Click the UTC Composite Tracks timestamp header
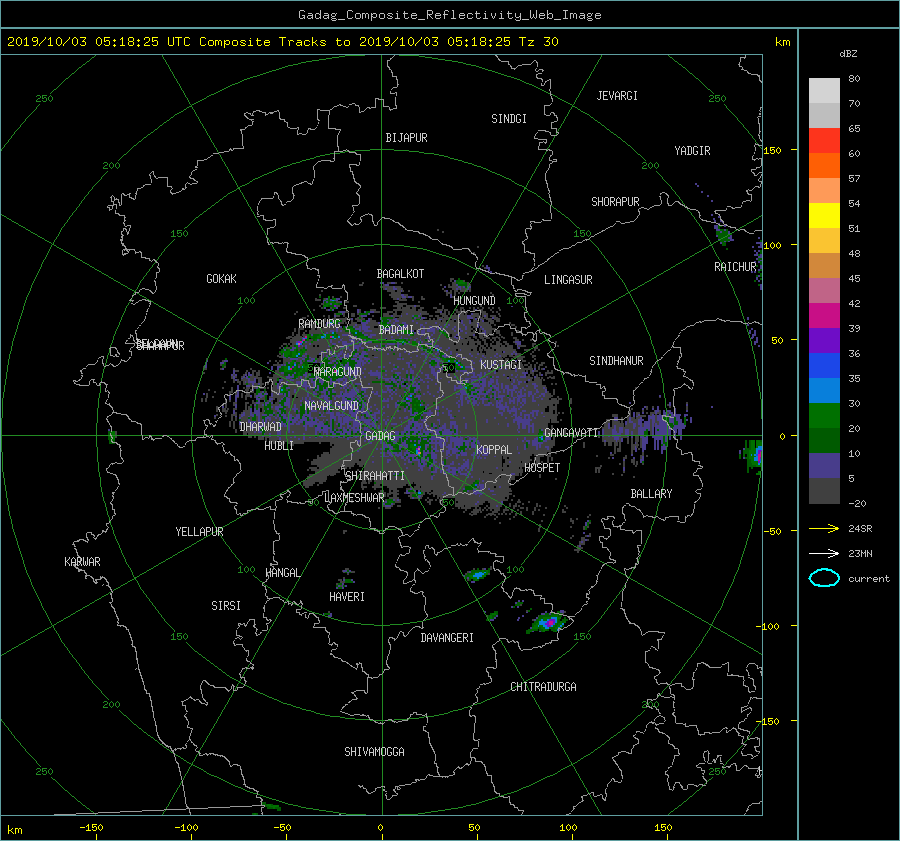900x841 pixels. coord(282,42)
